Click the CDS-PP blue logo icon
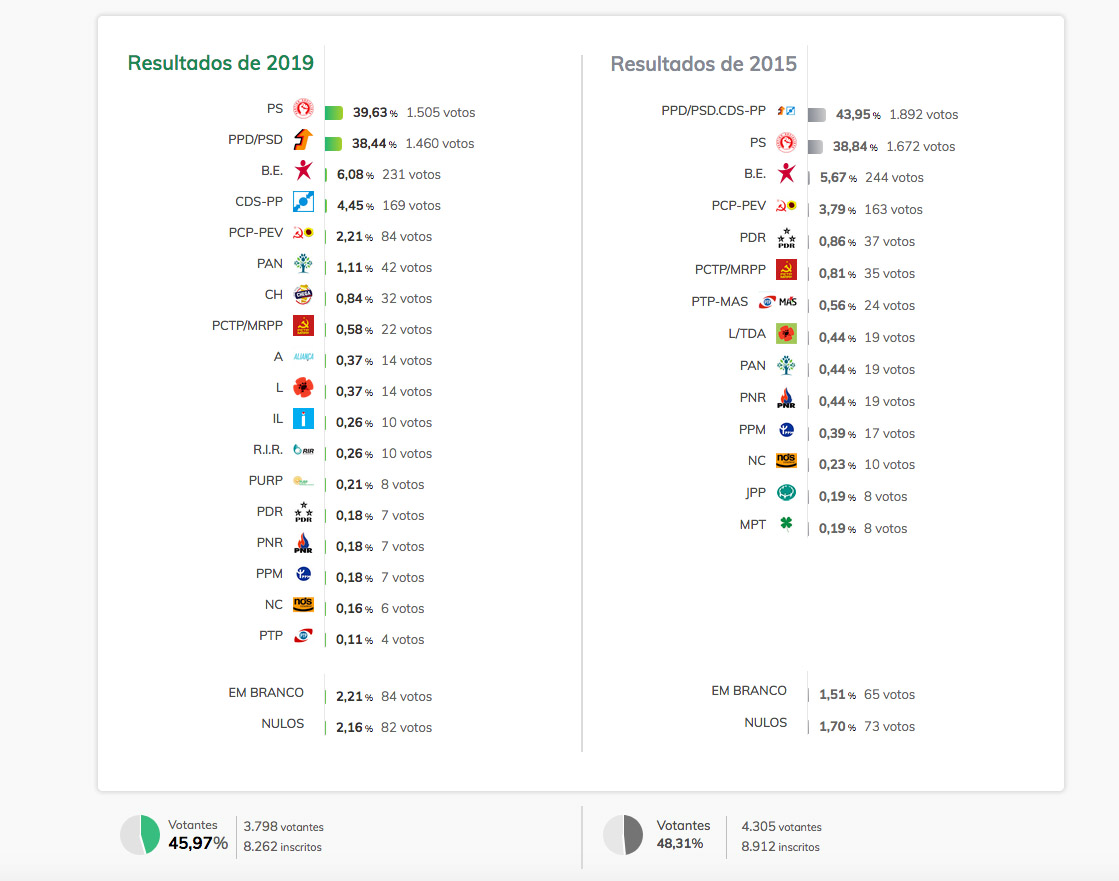 (303, 201)
